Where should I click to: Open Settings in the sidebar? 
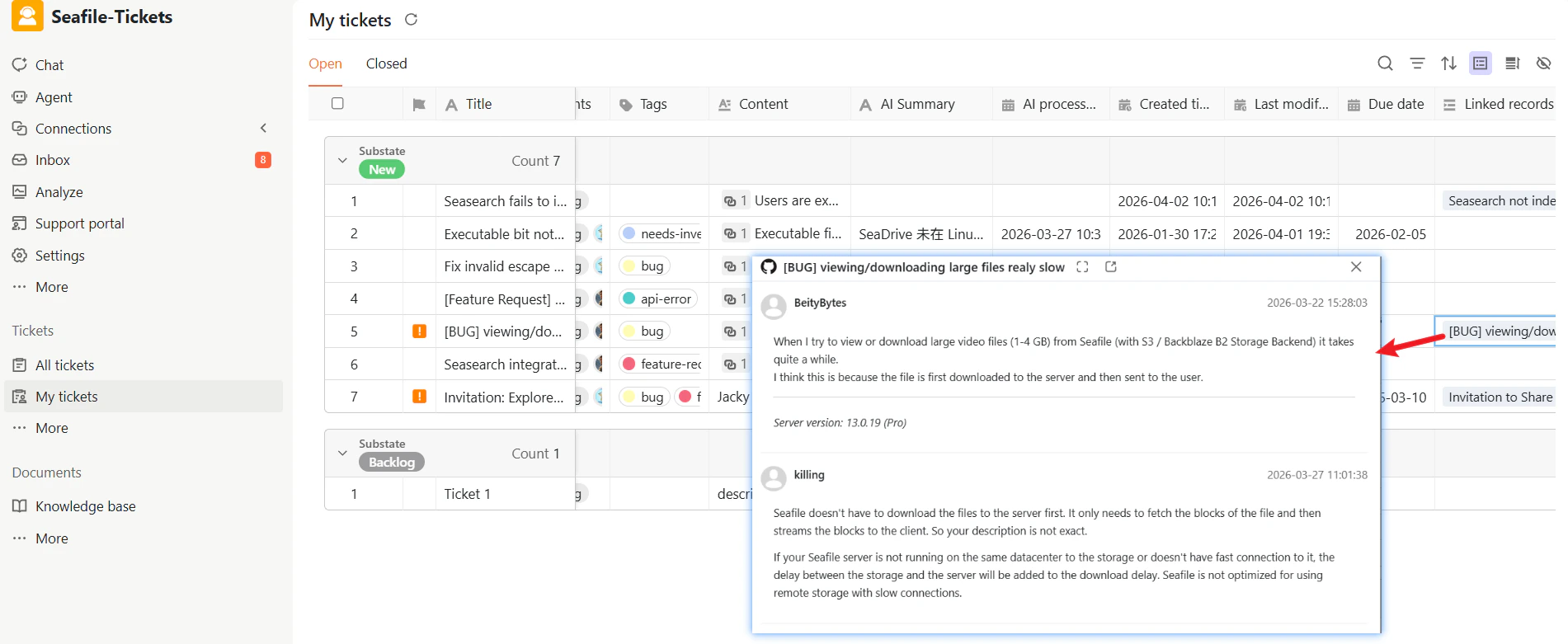[59, 256]
